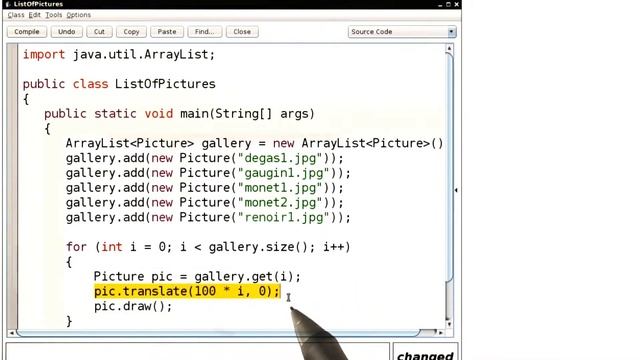Open the Source Code view dropdown
640x360 pixels.
point(402,32)
